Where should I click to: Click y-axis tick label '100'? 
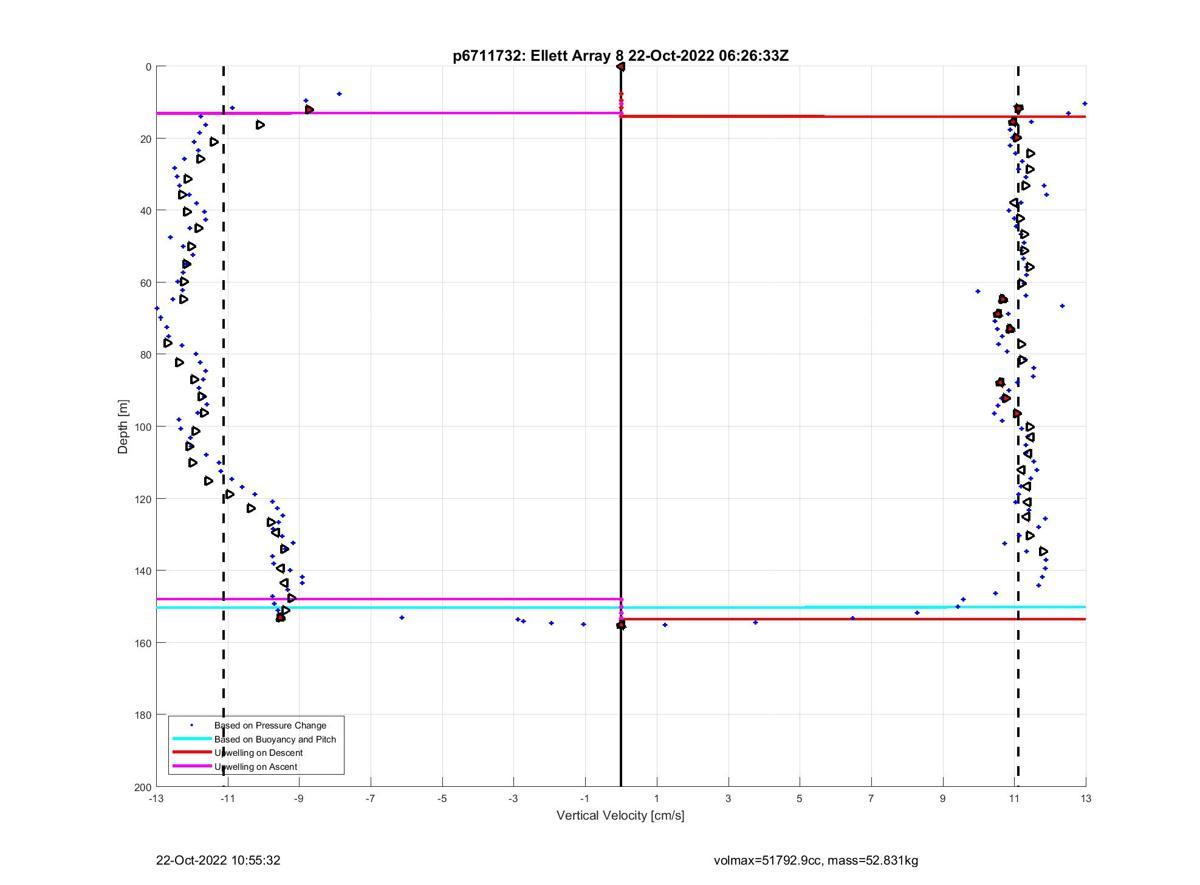(142, 427)
